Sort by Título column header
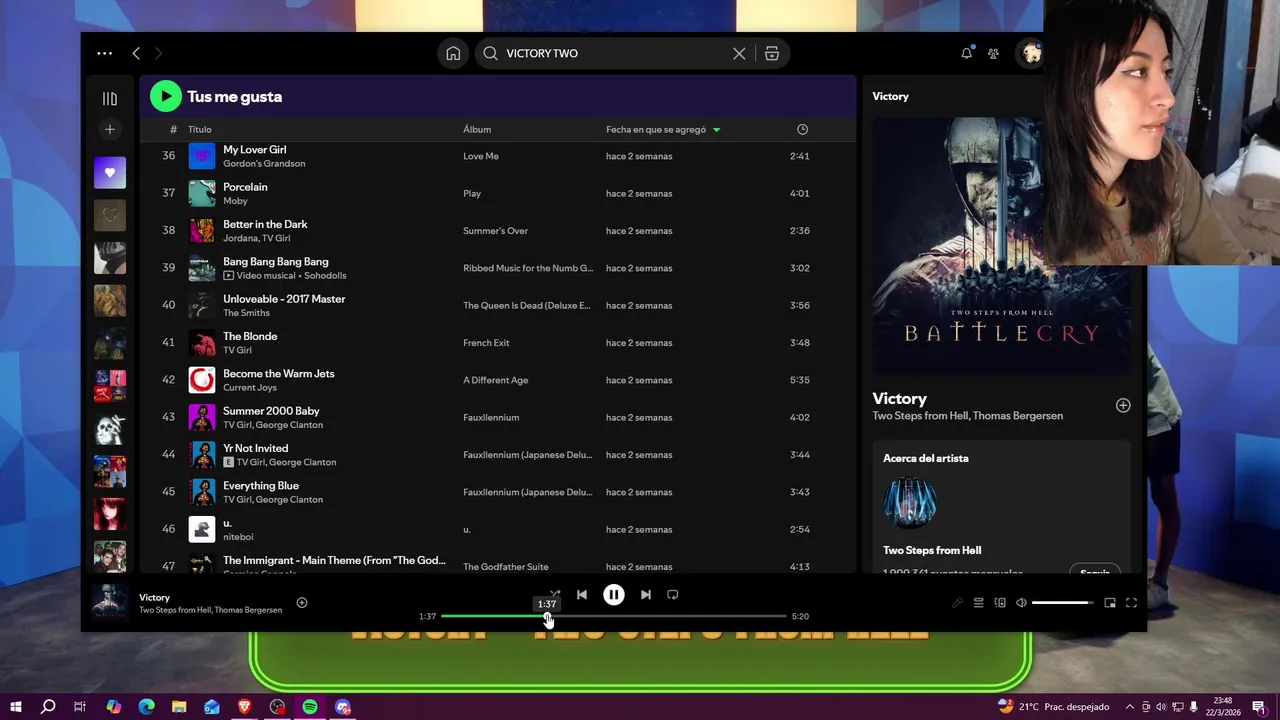This screenshot has width=1280, height=720. (x=200, y=129)
